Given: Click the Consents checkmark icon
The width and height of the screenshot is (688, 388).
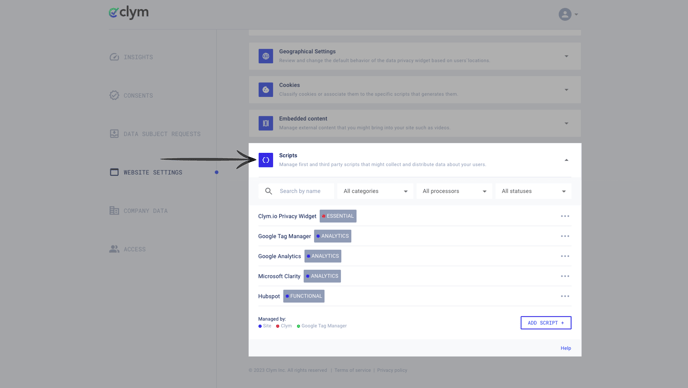Looking at the screenshot, I should (x=114, y=95).
